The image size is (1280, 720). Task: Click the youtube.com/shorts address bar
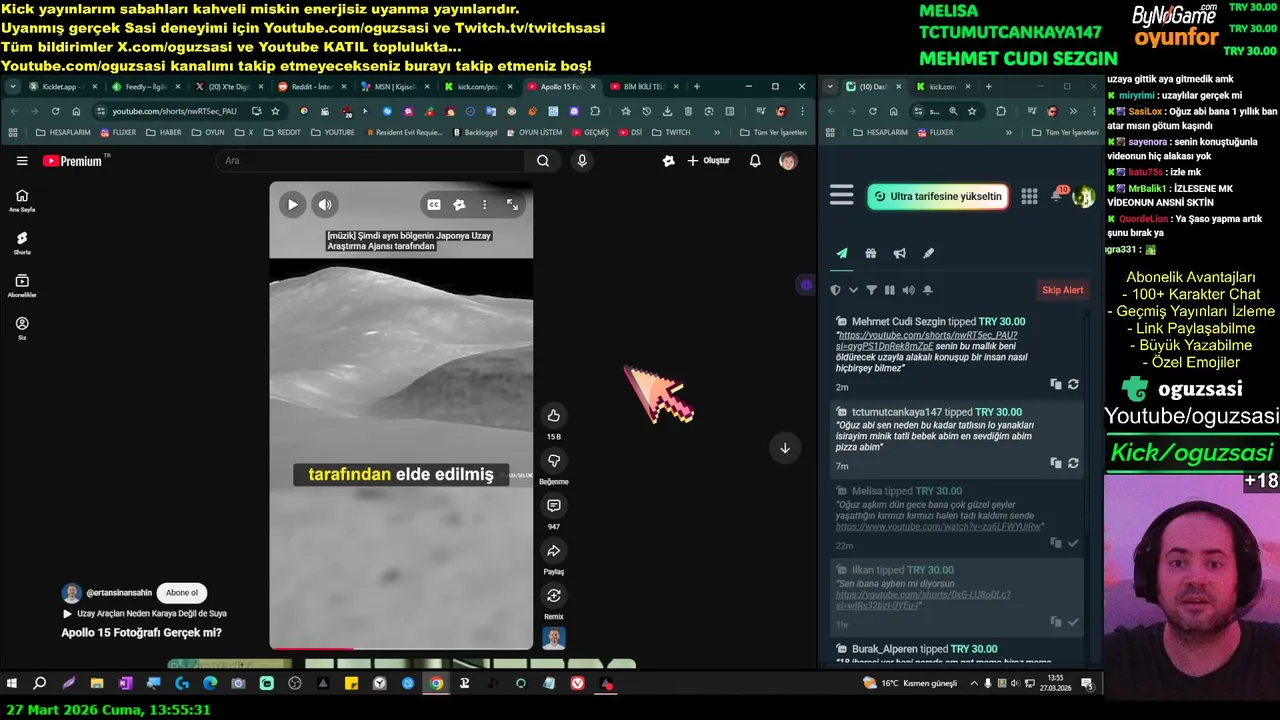(x=175, y=111)
